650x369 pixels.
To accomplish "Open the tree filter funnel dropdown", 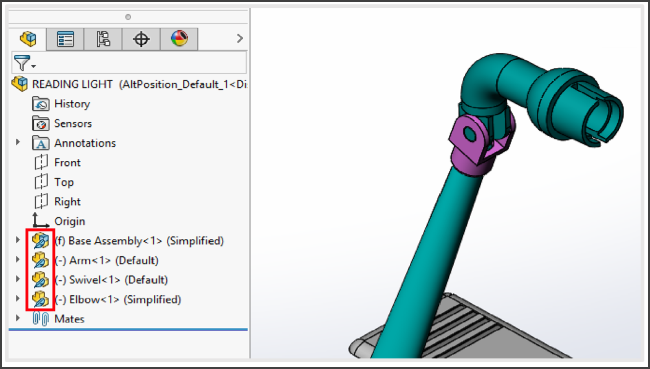I will [x=24, y=63].
